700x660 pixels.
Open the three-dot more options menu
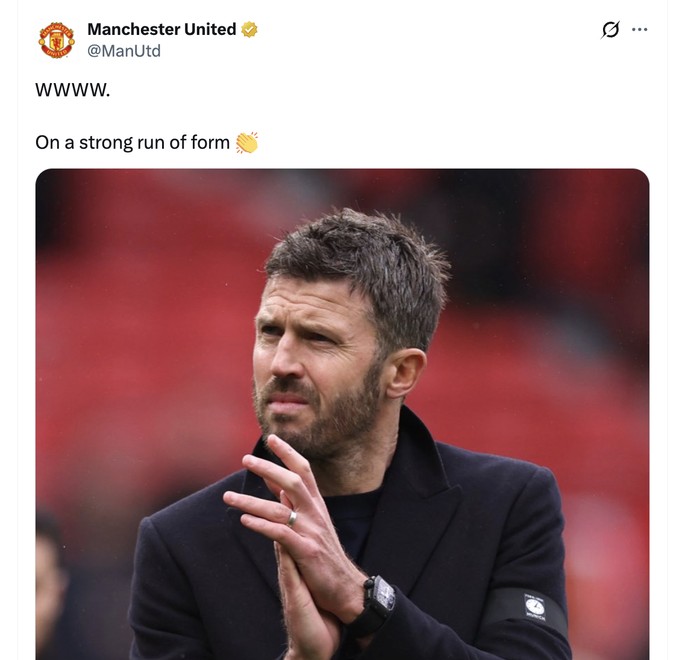pyautogui.click(x=640, y=30)
